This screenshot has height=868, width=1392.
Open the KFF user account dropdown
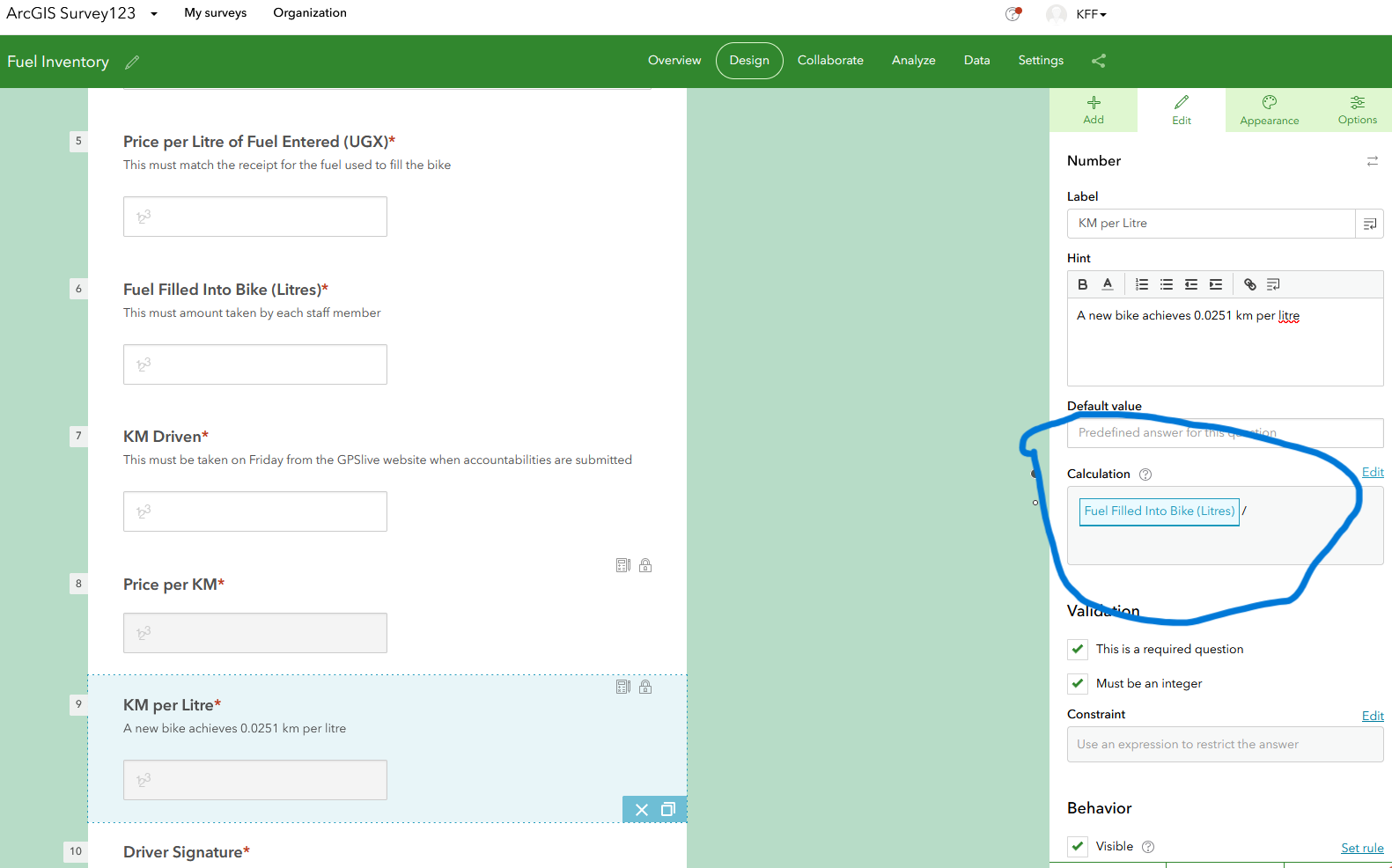1091,14
